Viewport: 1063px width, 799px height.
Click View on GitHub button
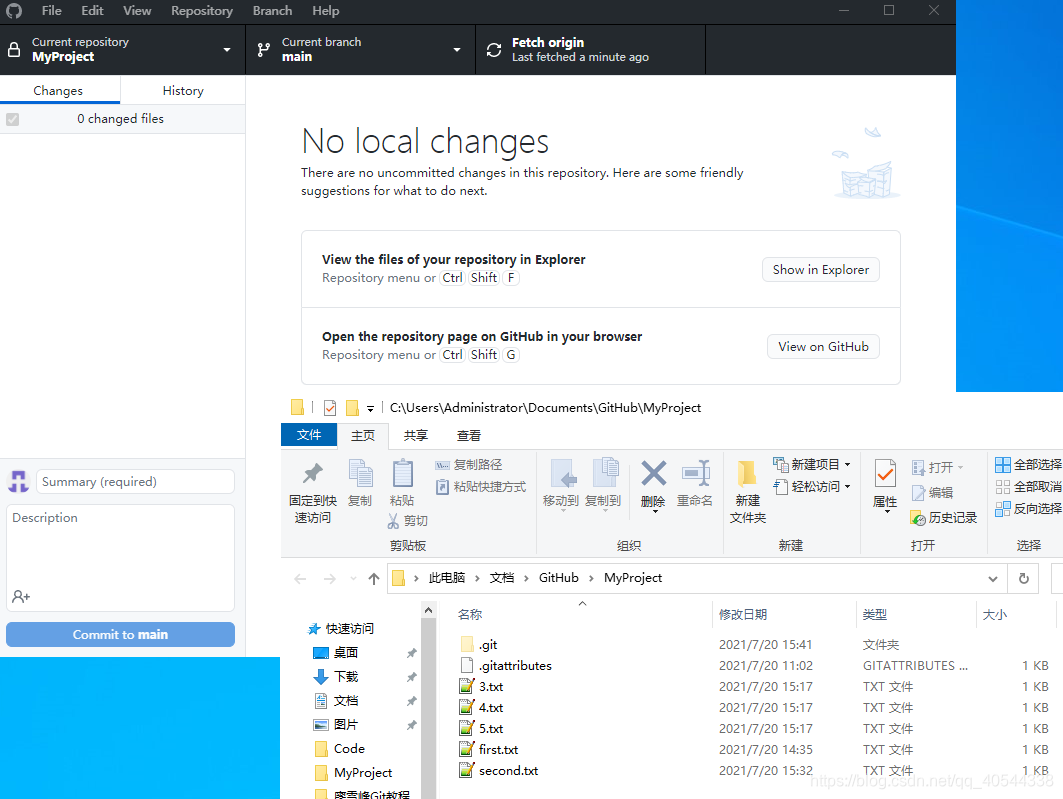click(x=823, y=346)
